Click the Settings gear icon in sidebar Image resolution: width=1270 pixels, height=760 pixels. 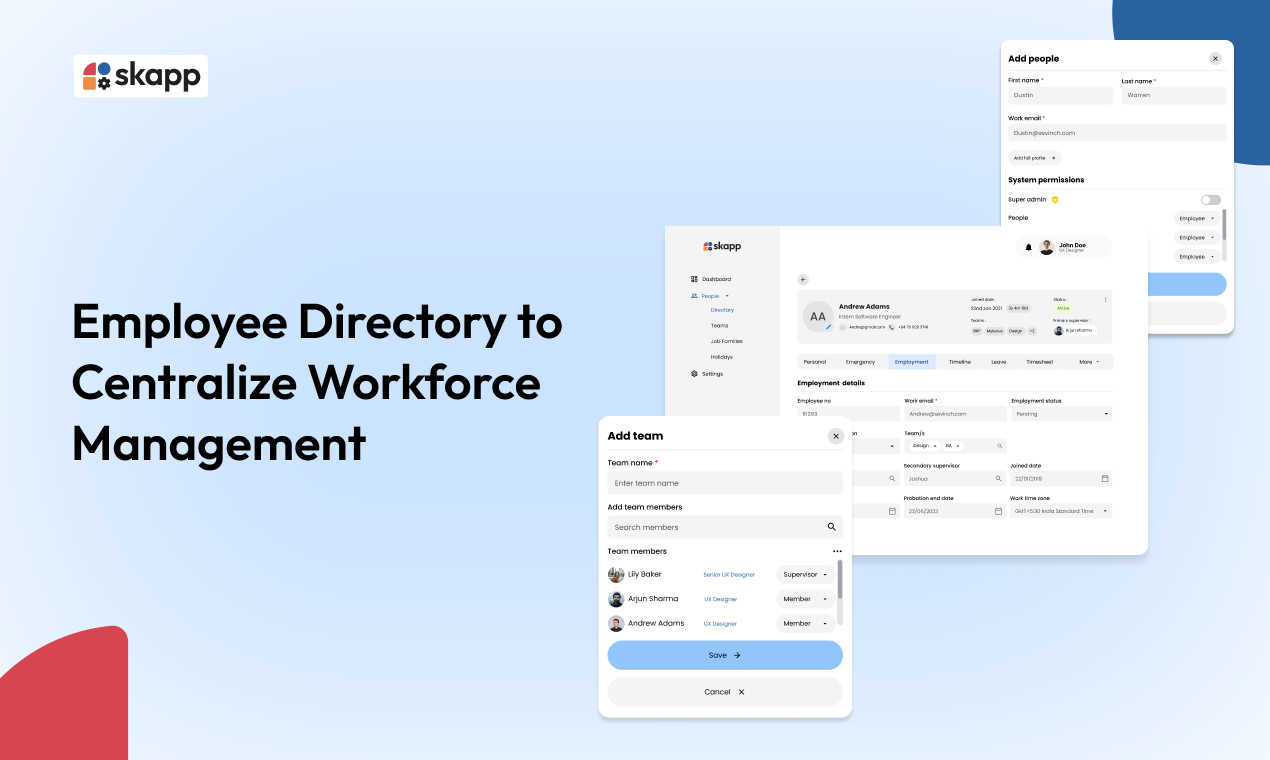point(694,374)
